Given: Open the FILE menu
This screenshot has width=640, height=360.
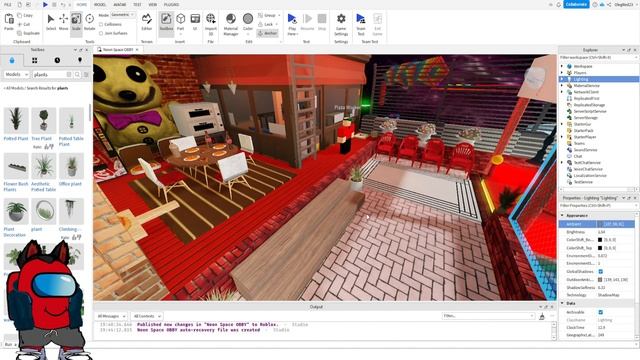Looking at the screenshot, I should [x=8, y=4].
